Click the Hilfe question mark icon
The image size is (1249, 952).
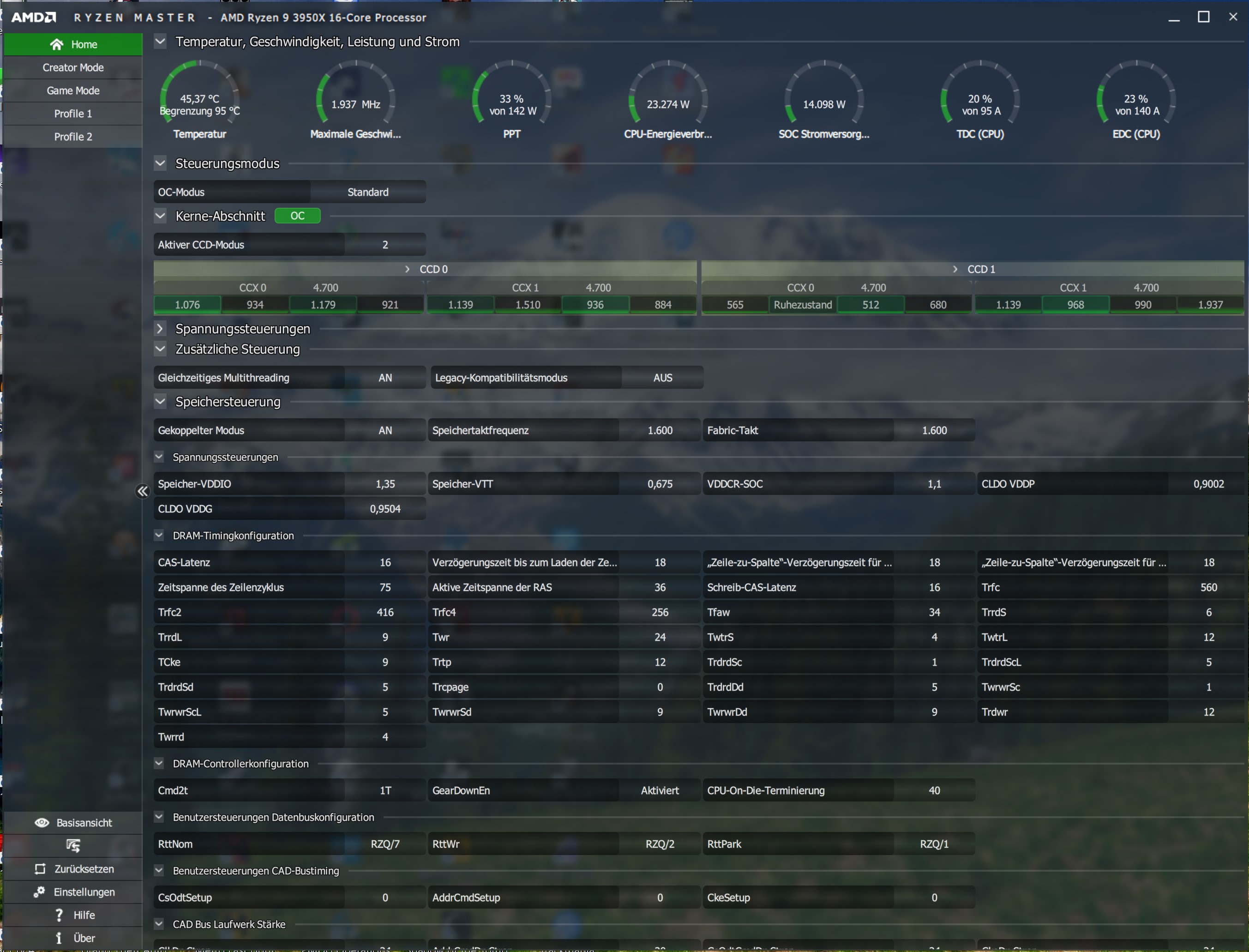click(x=59, y=915)
